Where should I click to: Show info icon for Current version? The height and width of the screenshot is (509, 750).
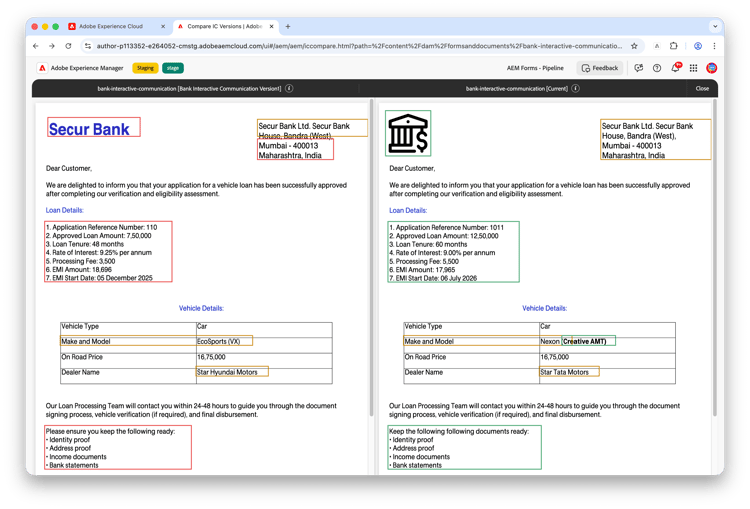pyautogui.click(x=576, y=89)
